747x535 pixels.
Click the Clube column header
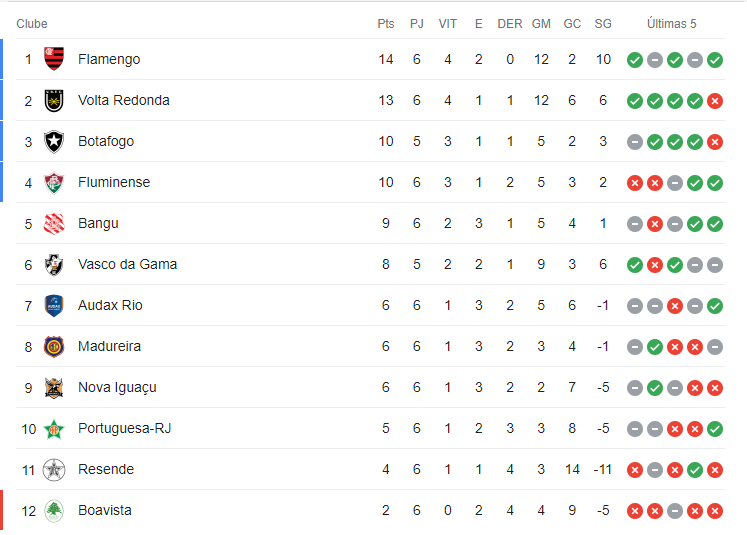pyautogui.click(x=32, y=24)
